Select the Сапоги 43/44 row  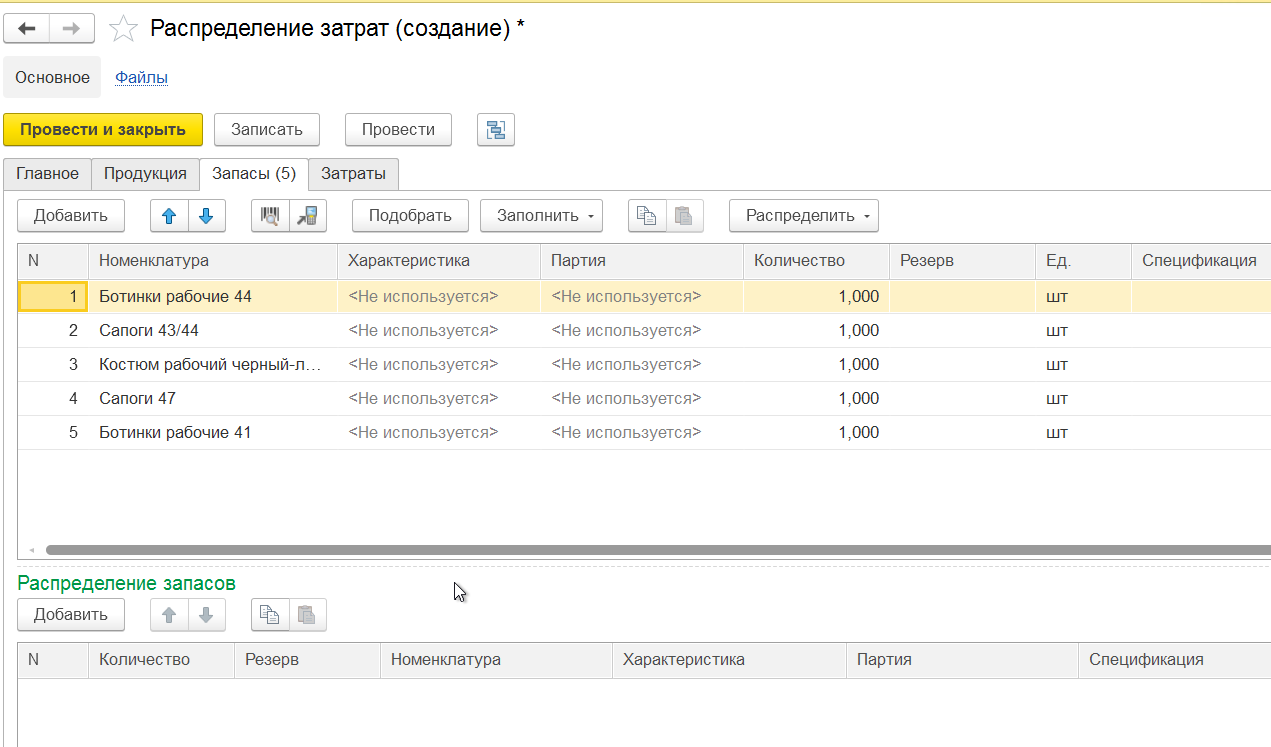[644, 331]
